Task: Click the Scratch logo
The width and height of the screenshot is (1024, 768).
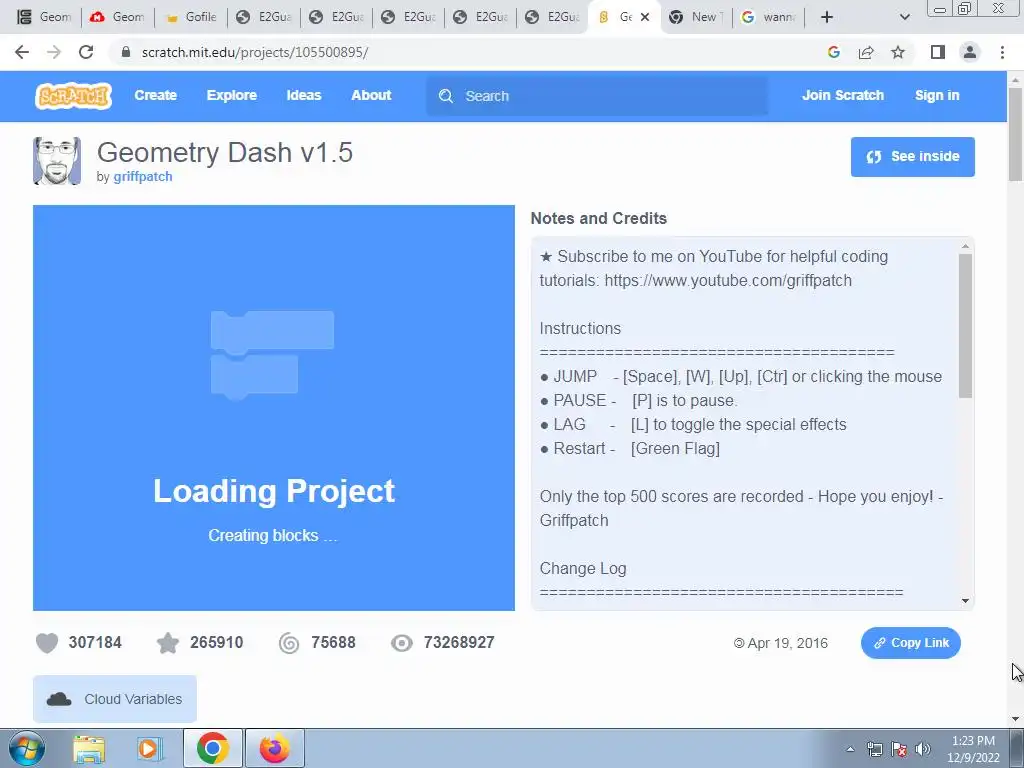Action: coord(73,96)
